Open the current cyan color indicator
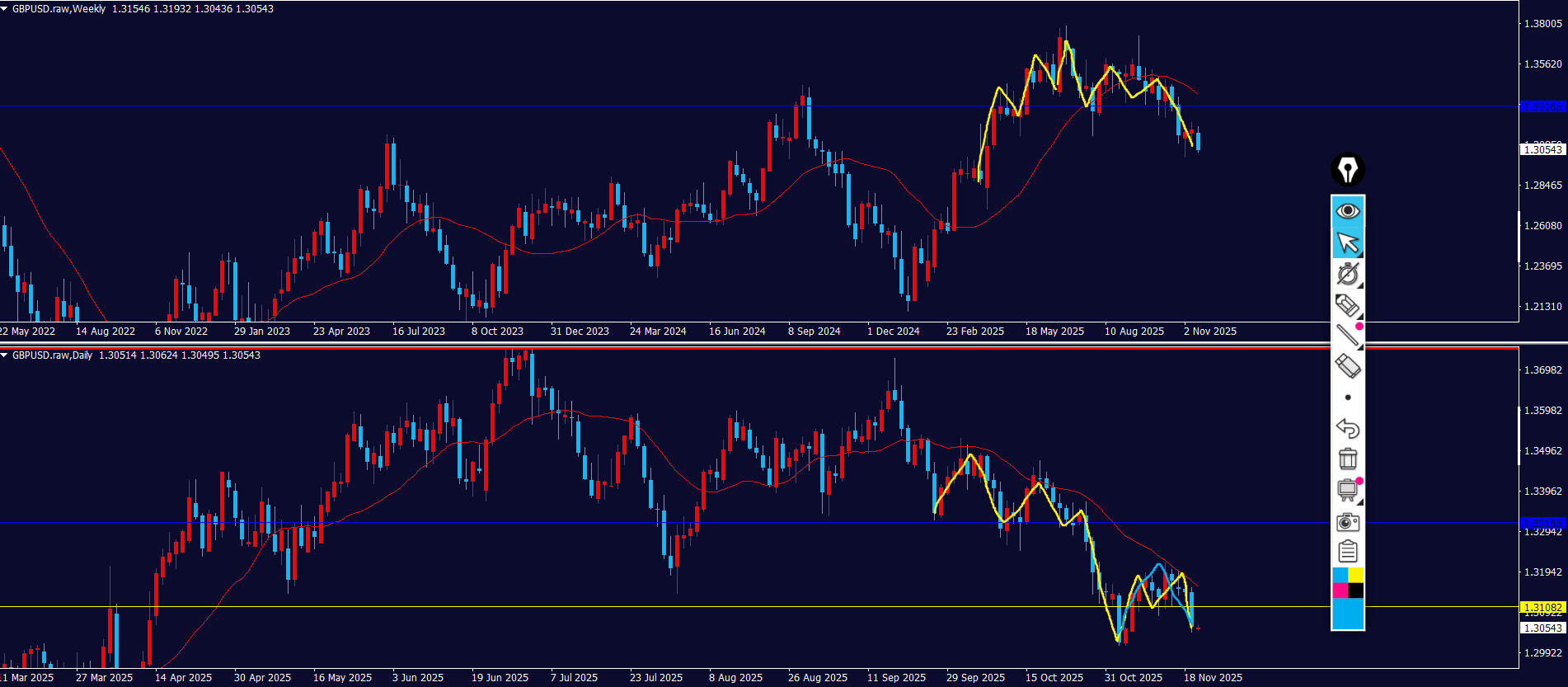Screen dimensions: 1568x687 tap(1347, 614)
